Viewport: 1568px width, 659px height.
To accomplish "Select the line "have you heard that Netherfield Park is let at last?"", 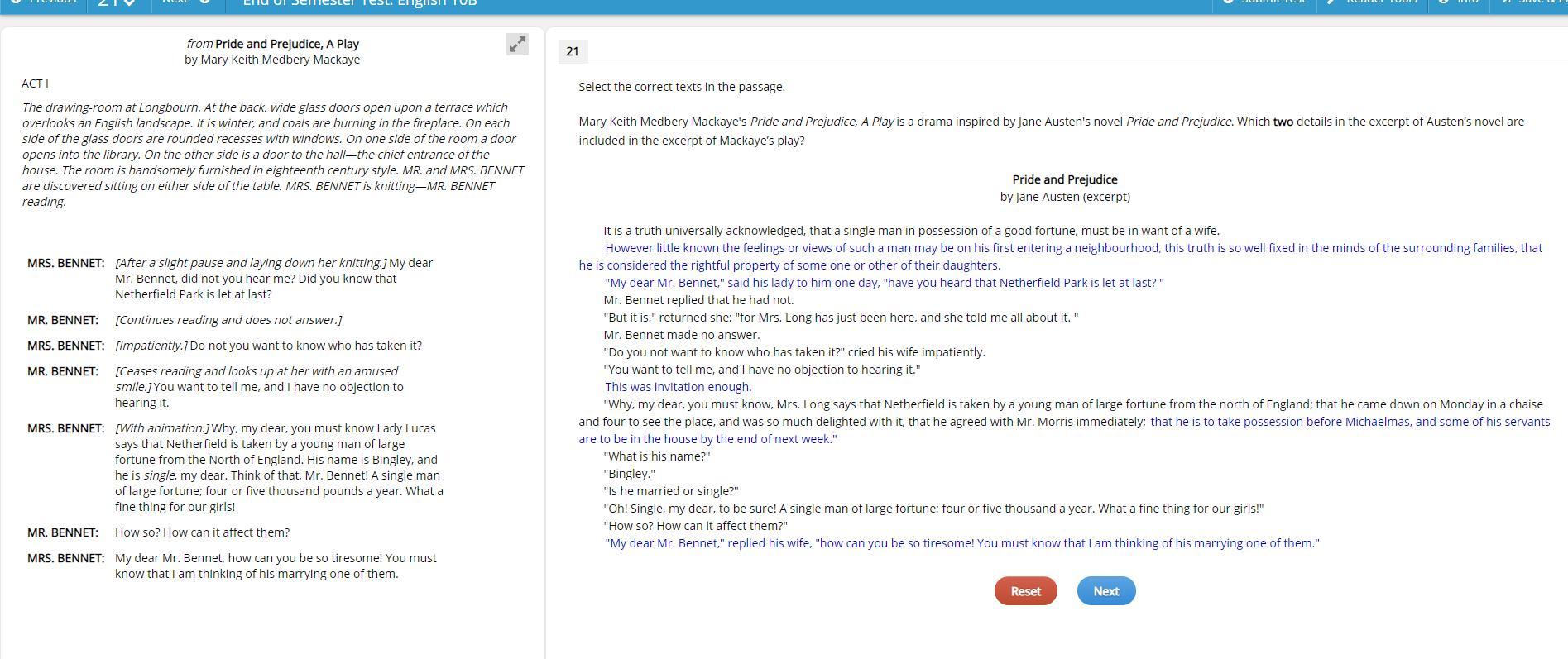I will point(884,283).
